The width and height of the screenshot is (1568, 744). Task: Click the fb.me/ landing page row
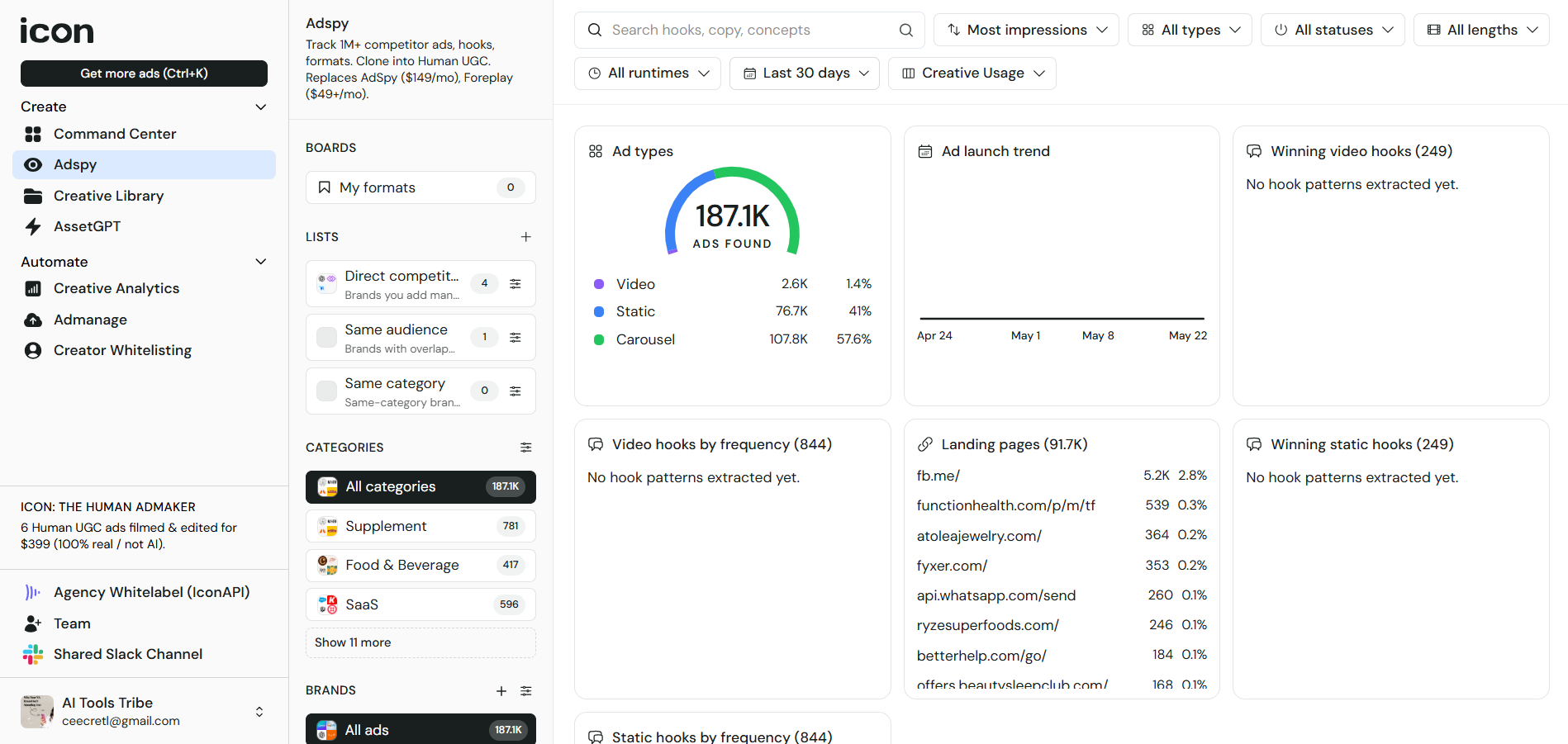[1062, 476]
